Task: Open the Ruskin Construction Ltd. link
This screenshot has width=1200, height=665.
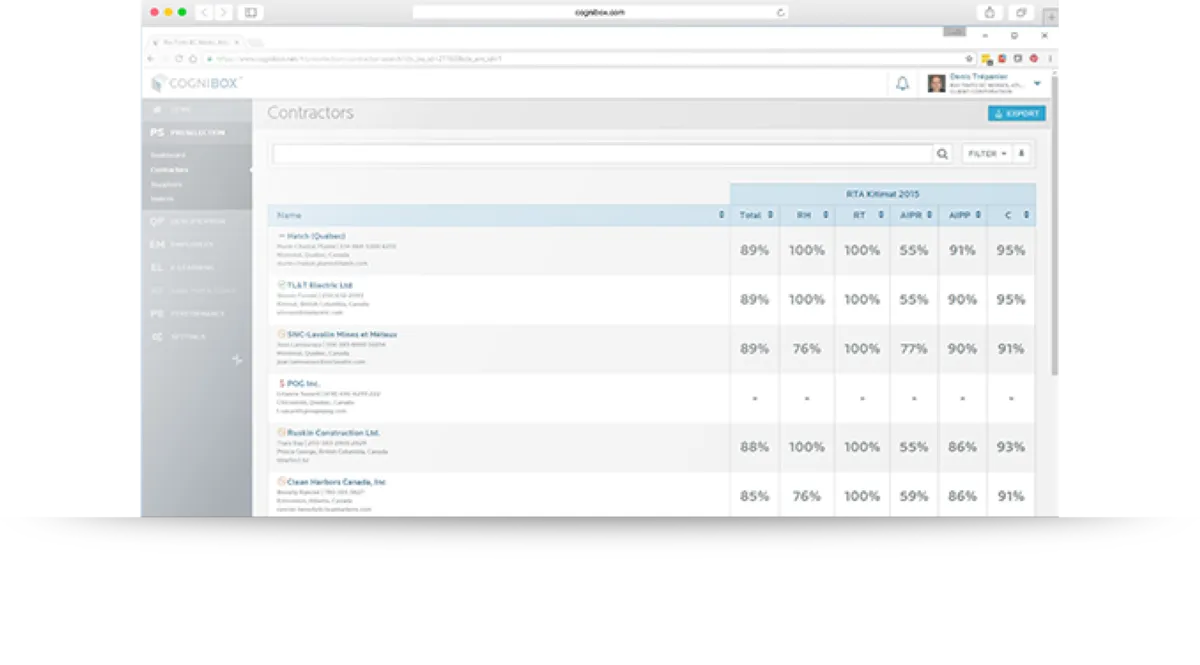Action: [333, 433]
